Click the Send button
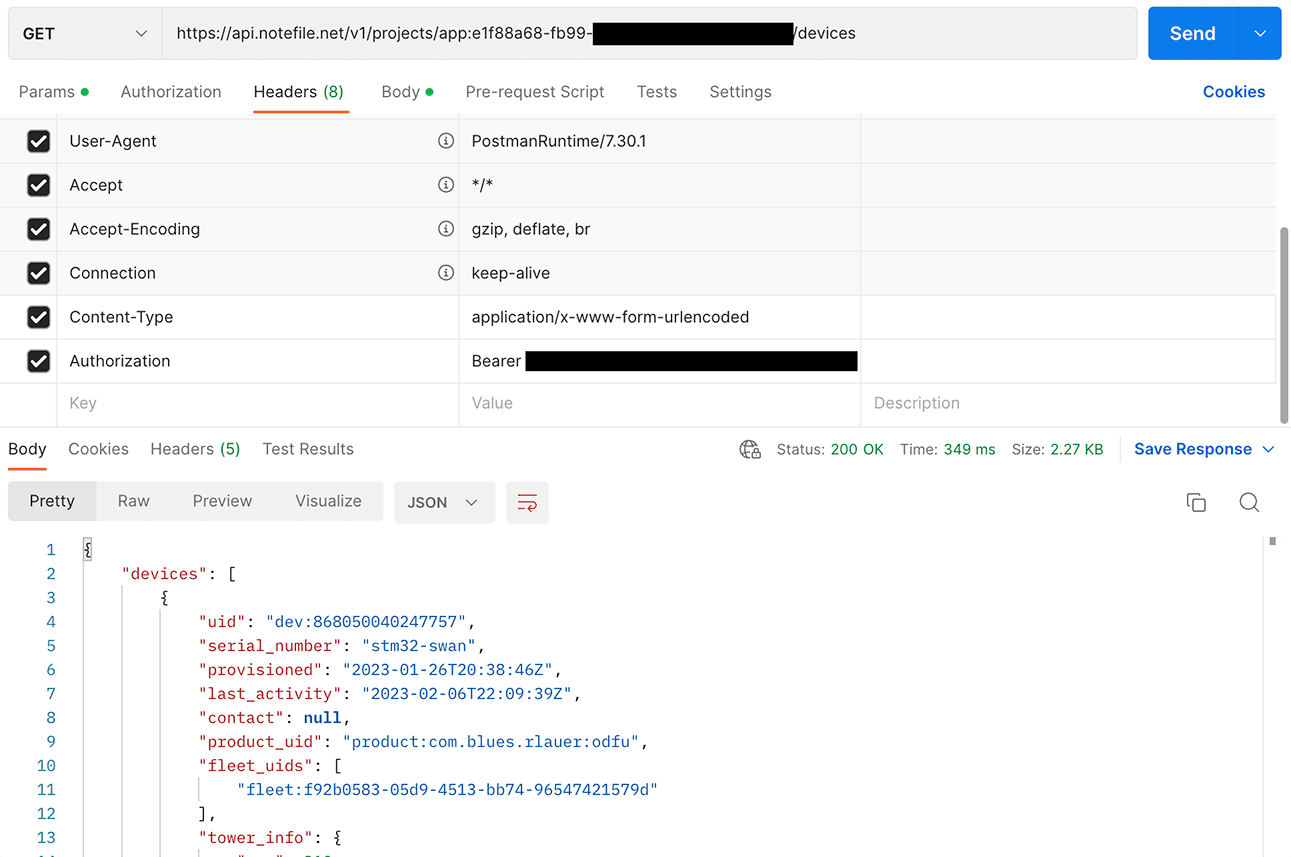Viewport: 1291px width, 857px height. (1193, 34)
